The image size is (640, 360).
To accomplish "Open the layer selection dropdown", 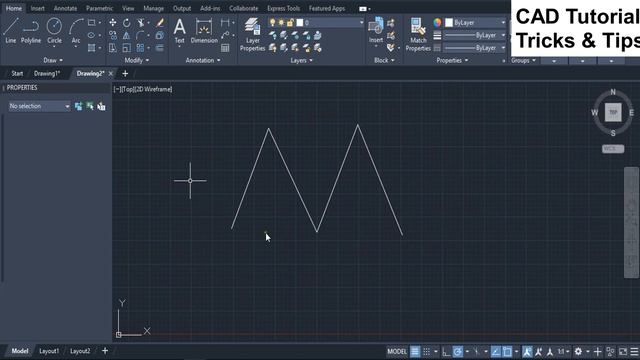I will tap(361, 22).
